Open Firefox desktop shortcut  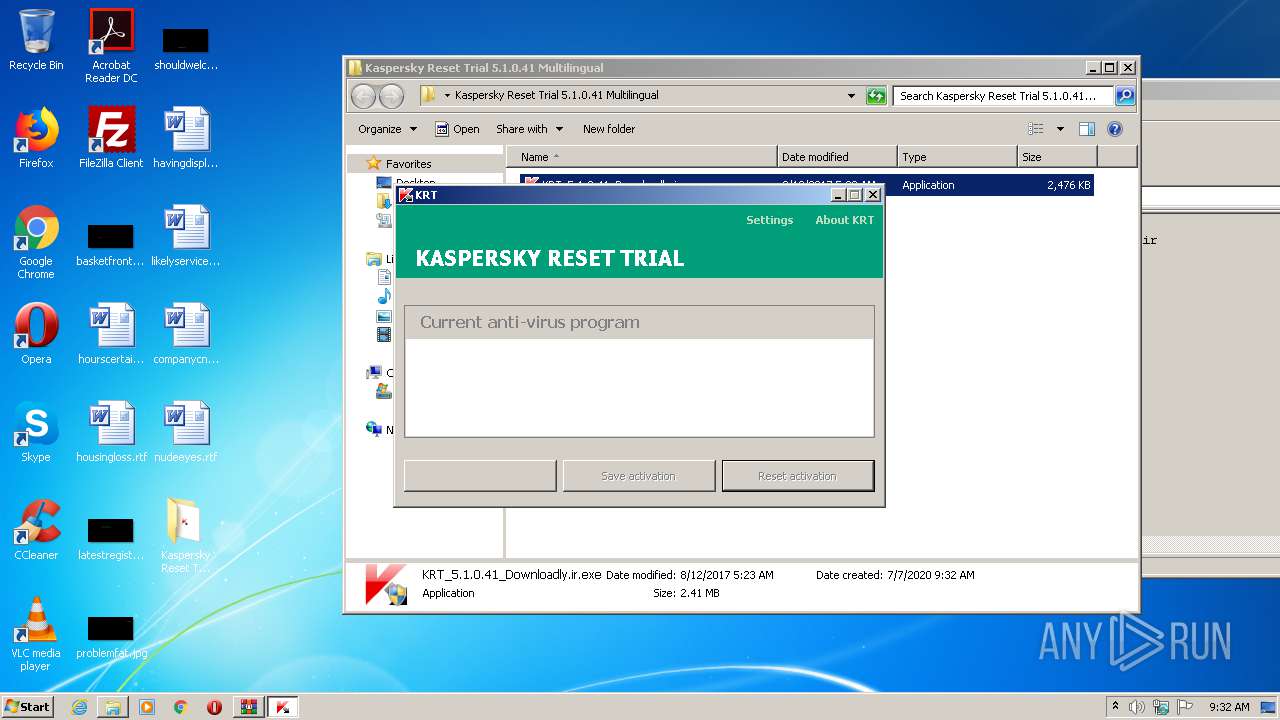point(36,138)
